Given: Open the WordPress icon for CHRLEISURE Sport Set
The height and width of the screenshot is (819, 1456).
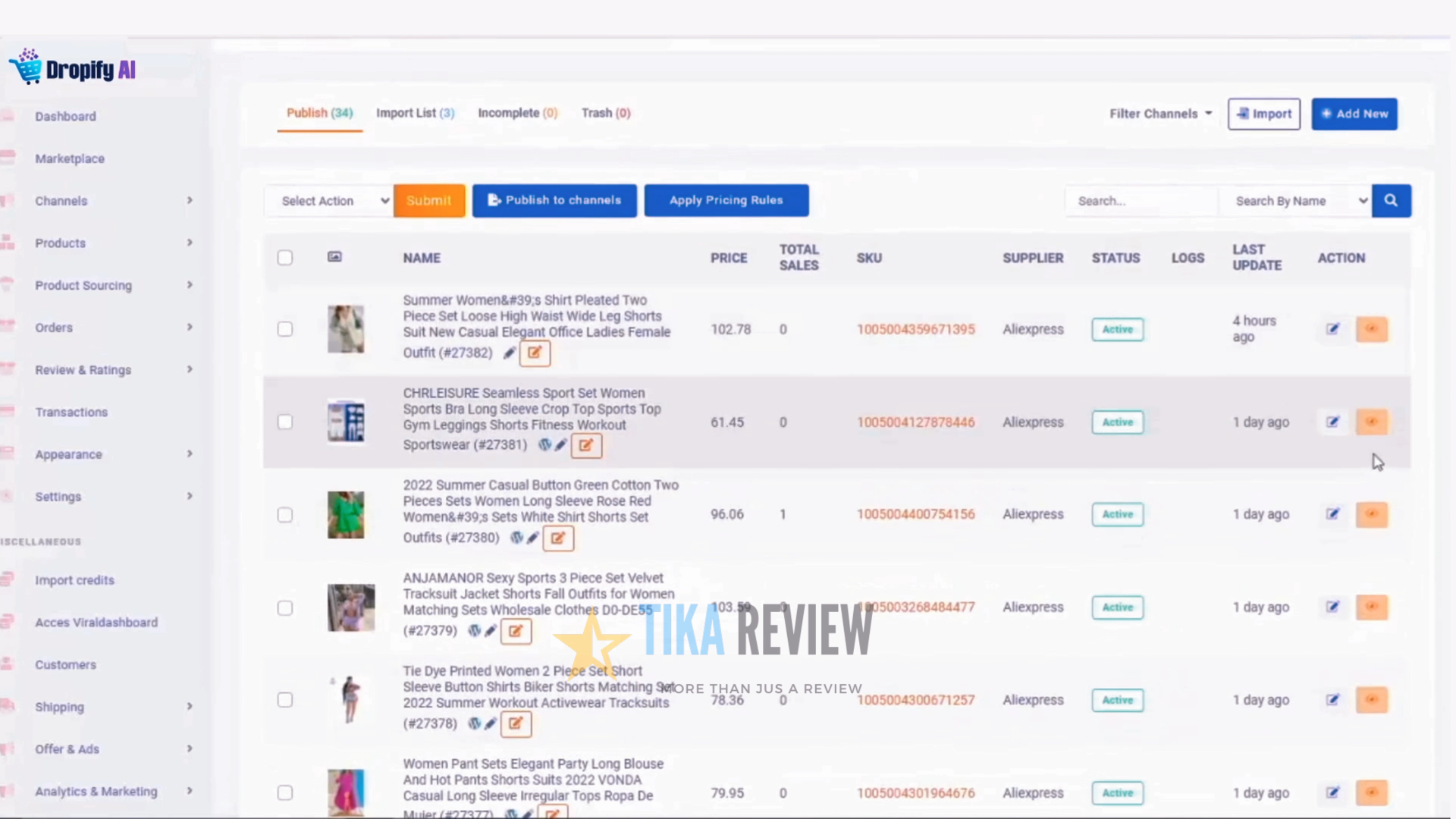Looking at the screenshot, I should coord(545,445).
